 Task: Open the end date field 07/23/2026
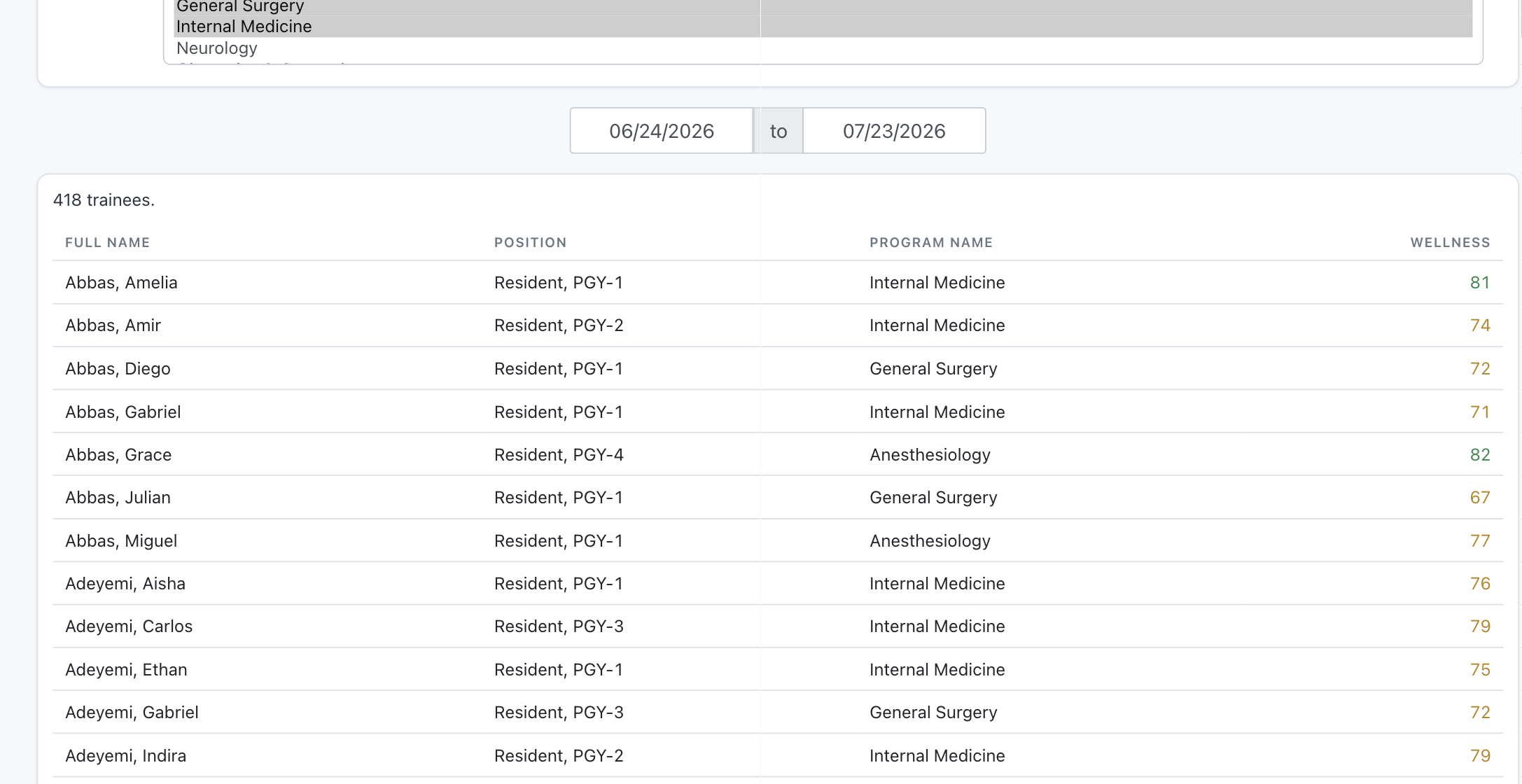894,131
